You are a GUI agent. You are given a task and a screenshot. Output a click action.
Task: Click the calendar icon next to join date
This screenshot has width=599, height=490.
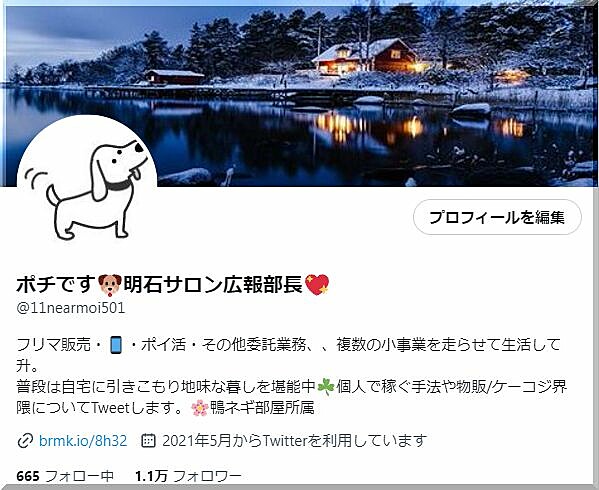(148, 441)
